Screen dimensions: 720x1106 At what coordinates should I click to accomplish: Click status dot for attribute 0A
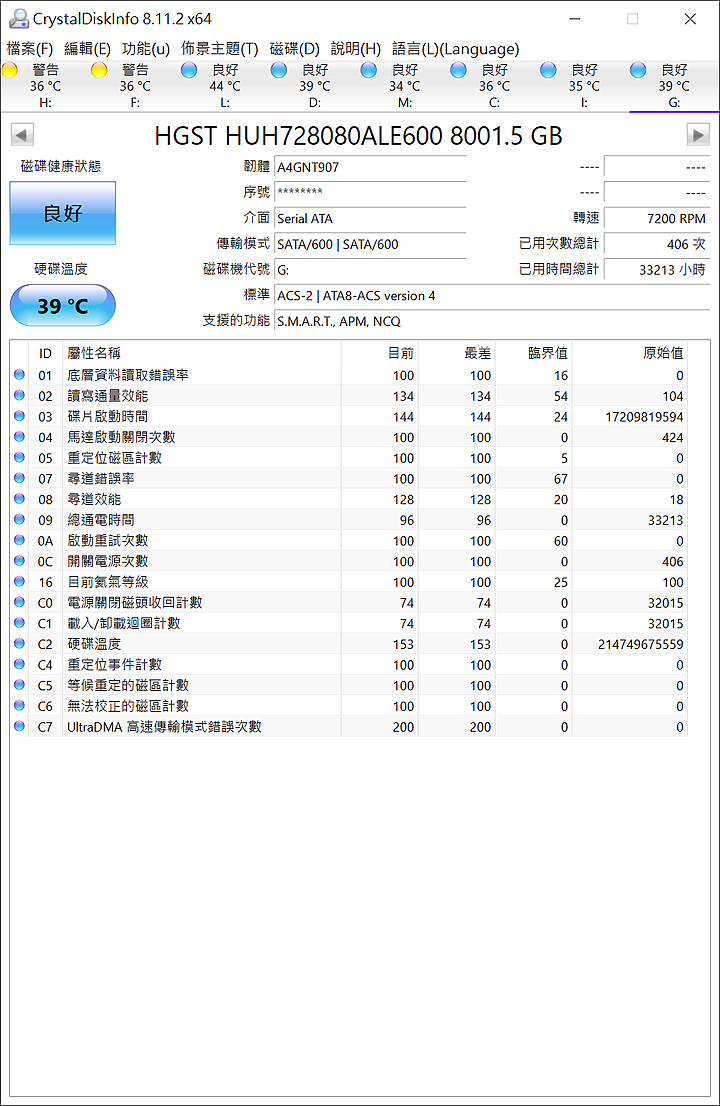(20, 540)
